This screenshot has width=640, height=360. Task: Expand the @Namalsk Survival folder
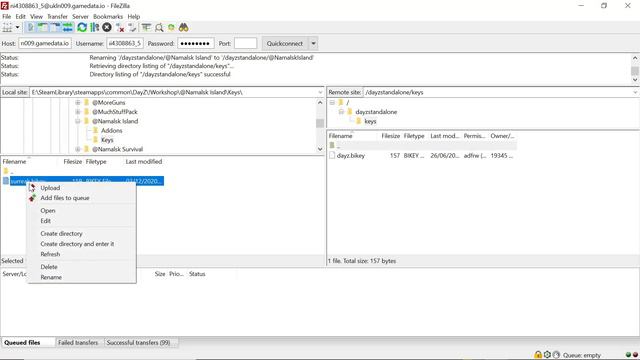tap(78, 149)
